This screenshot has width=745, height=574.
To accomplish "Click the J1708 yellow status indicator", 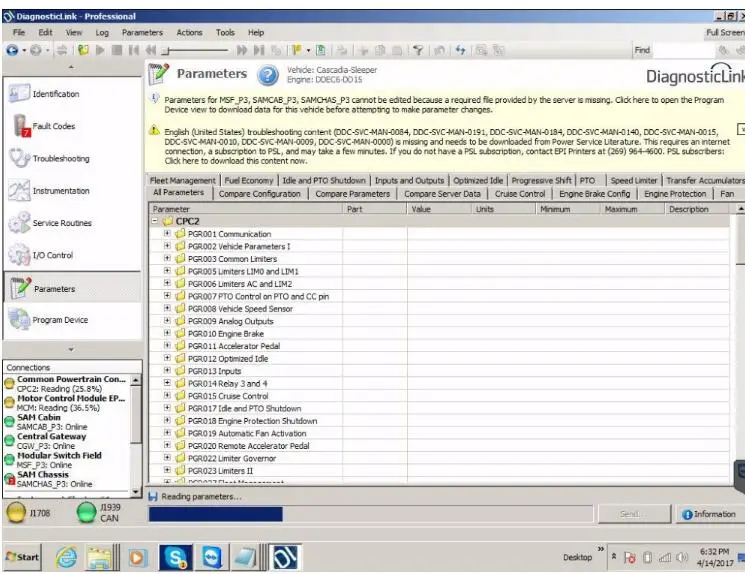I will click(16, 513).
